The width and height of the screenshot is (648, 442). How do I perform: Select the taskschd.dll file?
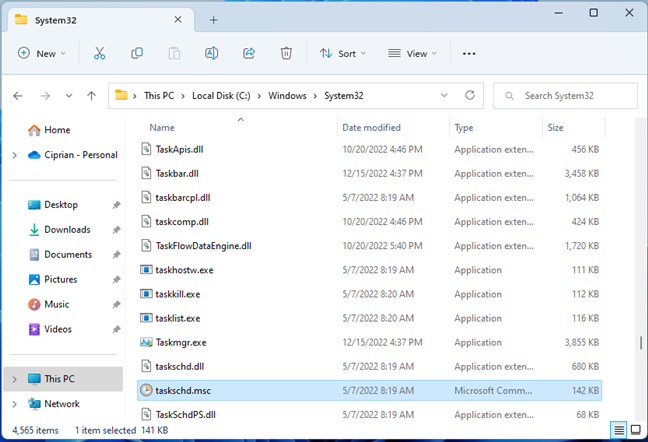pos(369,366)
